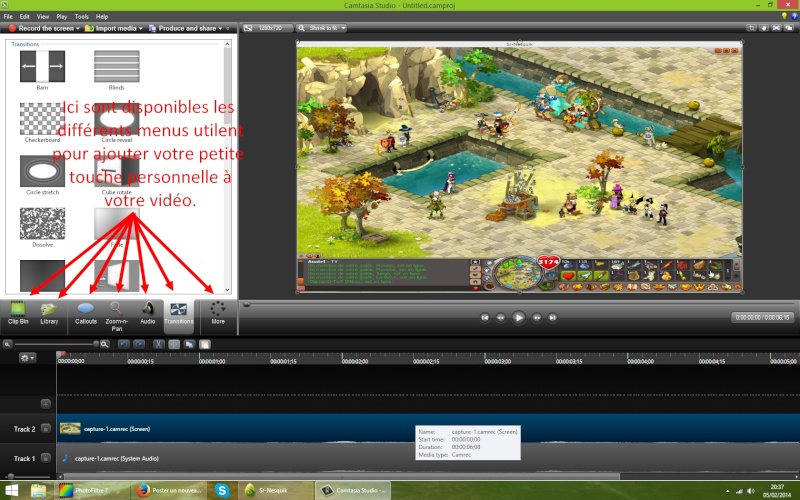Zoom out the timeline with small magnifier
The image size is (800, 500).
click(7, 344)
